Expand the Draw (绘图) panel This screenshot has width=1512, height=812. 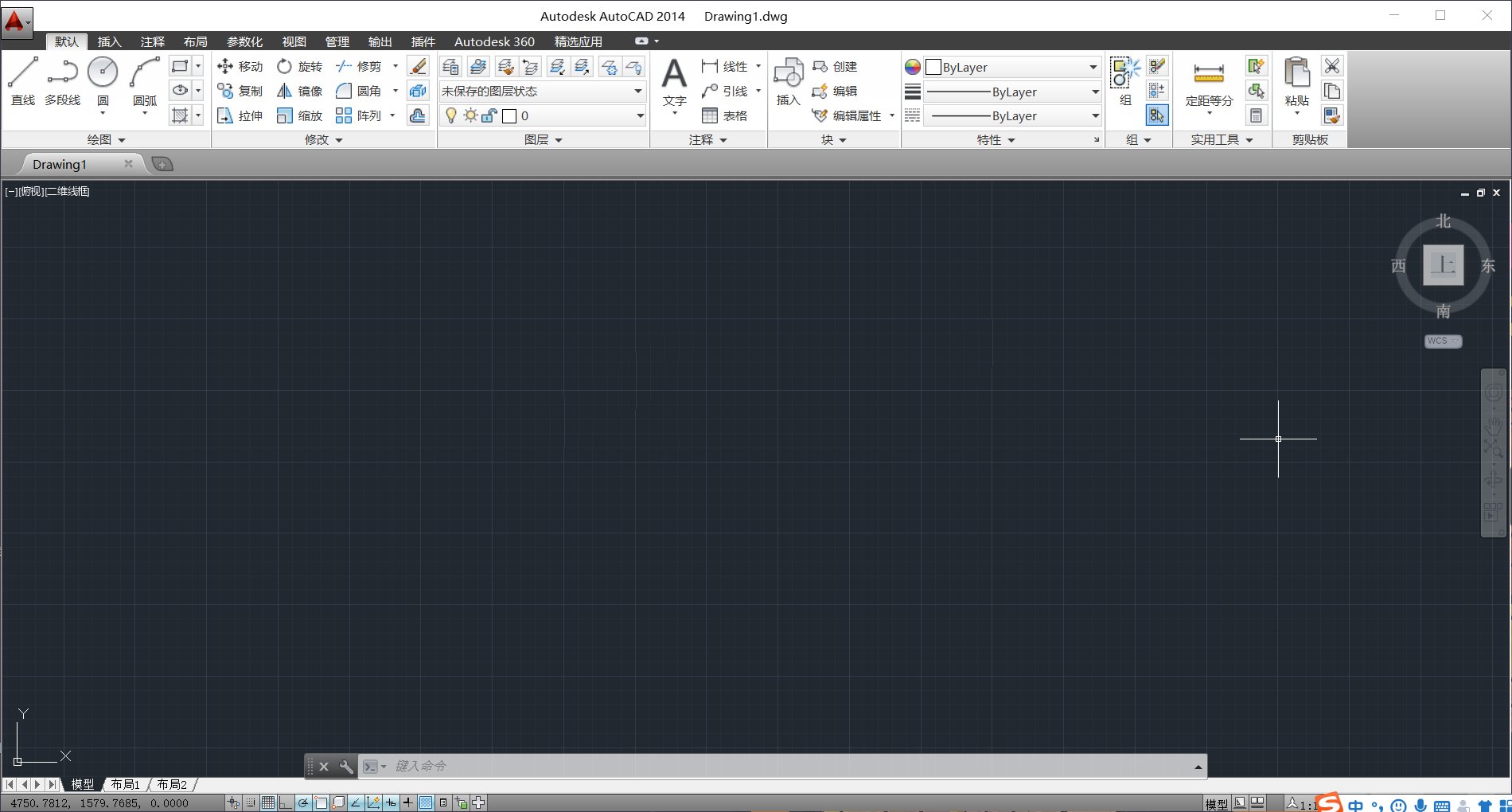click(x=107, y=140)
